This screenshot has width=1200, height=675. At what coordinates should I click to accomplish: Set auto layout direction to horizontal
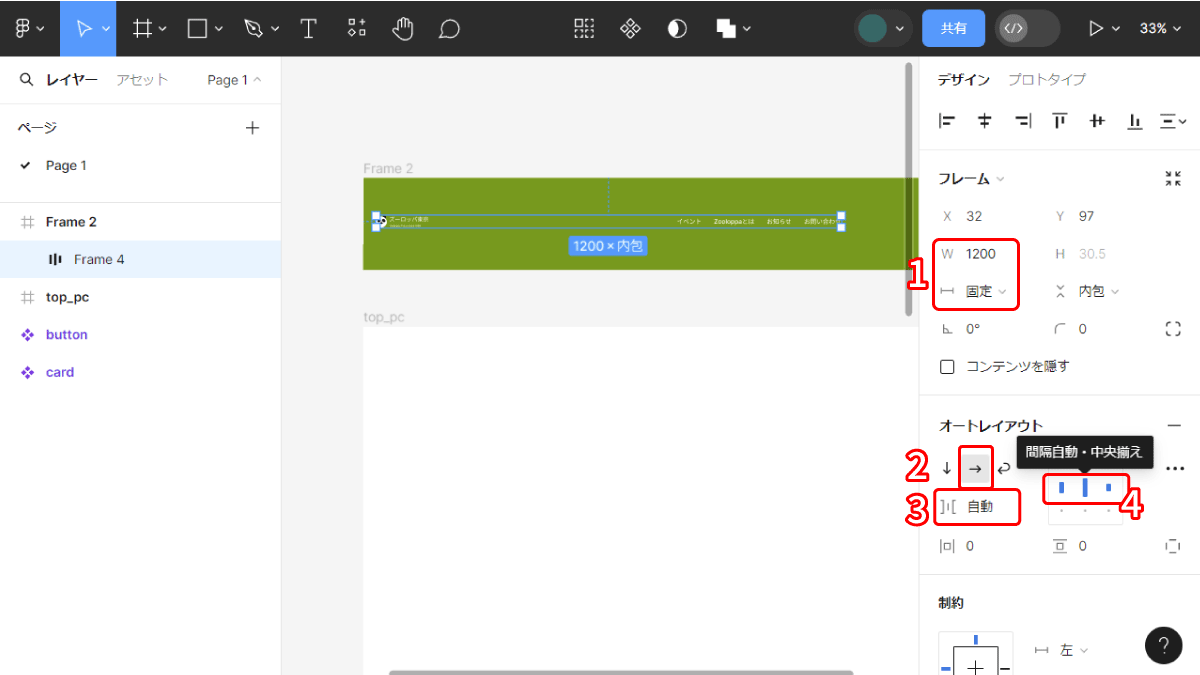975,468
